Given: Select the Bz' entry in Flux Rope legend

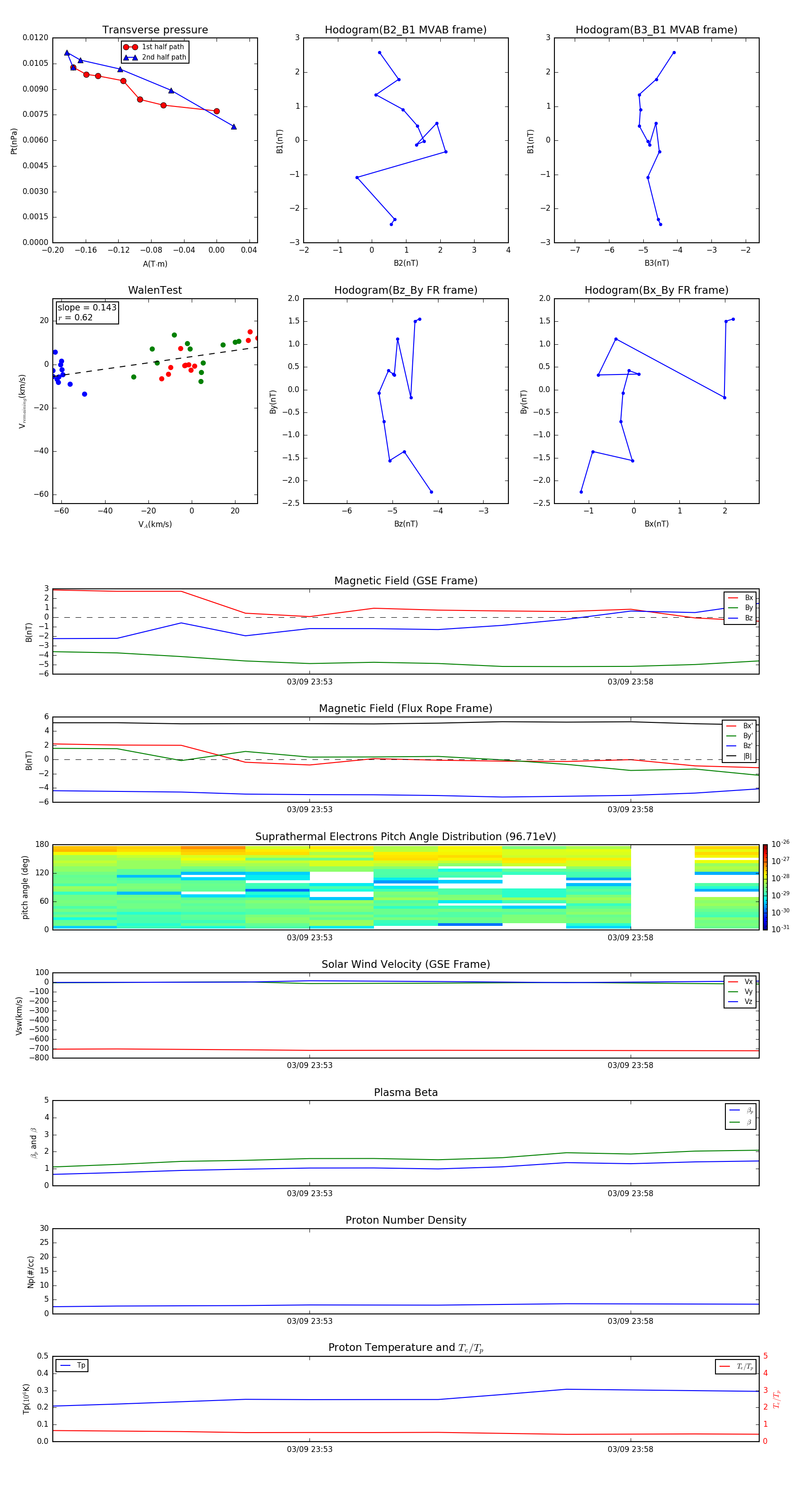Looking at the screenshot, I should click(x=739, y=746).
